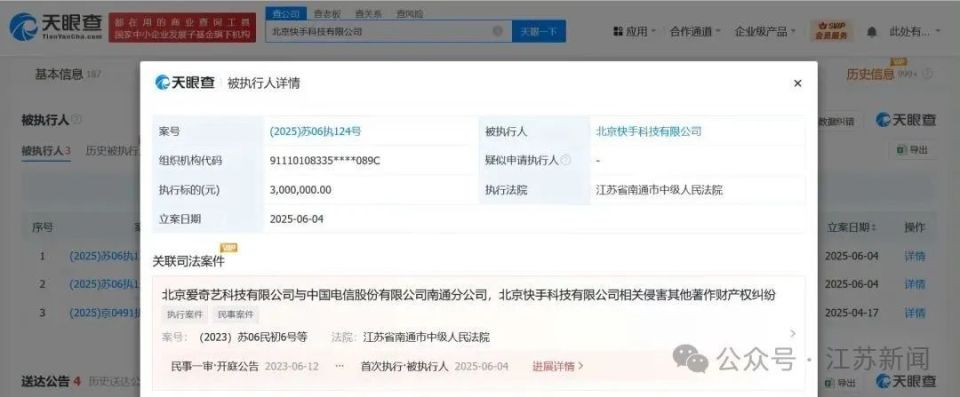The image size is (960, 397).
Task: Open the row 2 case link (2025)苏06执
Action: [105, 284]
